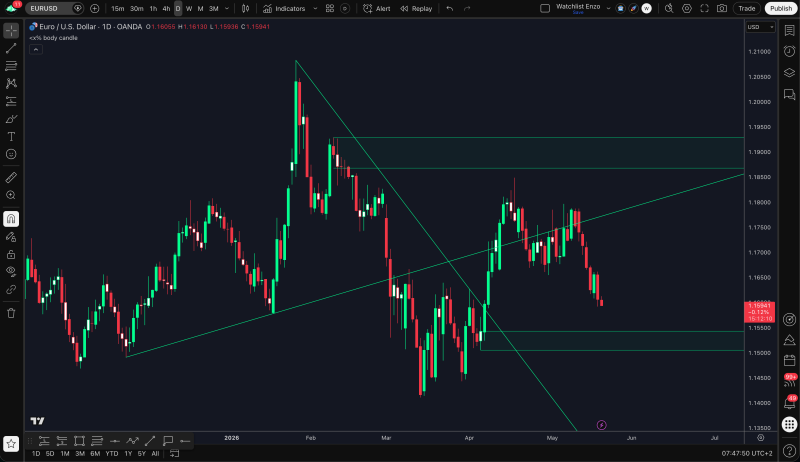Open the object tree layers panel

tap(789, 72)
